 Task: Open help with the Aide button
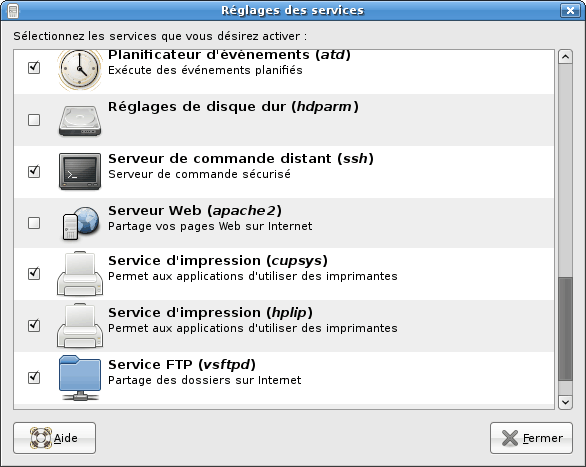click(x=55, y=438)
